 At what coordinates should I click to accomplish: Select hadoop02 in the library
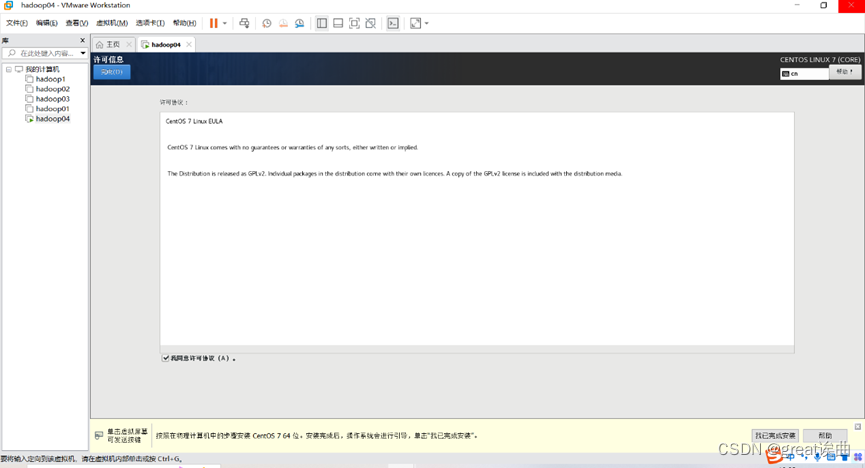(52, 89)
